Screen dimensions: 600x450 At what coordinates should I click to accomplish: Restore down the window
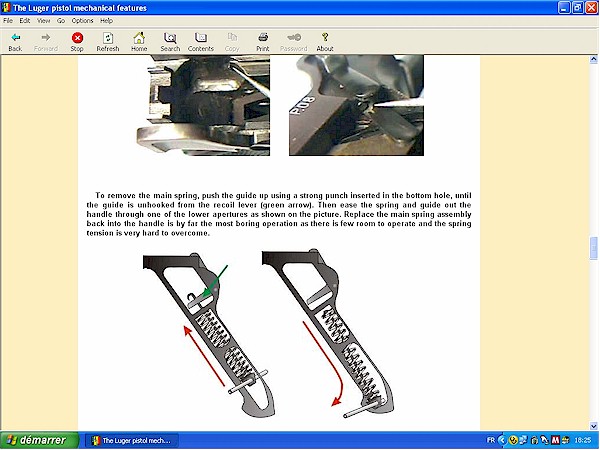(x=578, y=8)
